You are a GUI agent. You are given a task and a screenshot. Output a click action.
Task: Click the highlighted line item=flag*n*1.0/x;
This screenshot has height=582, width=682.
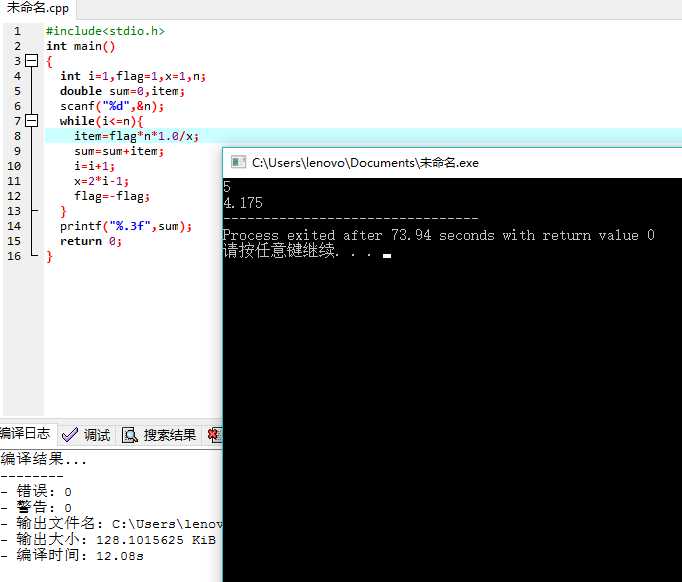pos(137,136)
